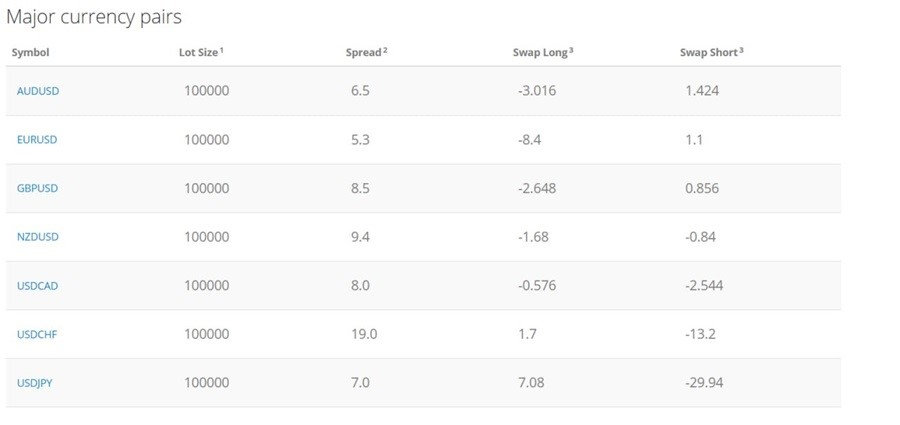Select the USDJPY symbol link
Image resolution: width=900 pixels, height=425 pixels.
[x=35, y=383]
